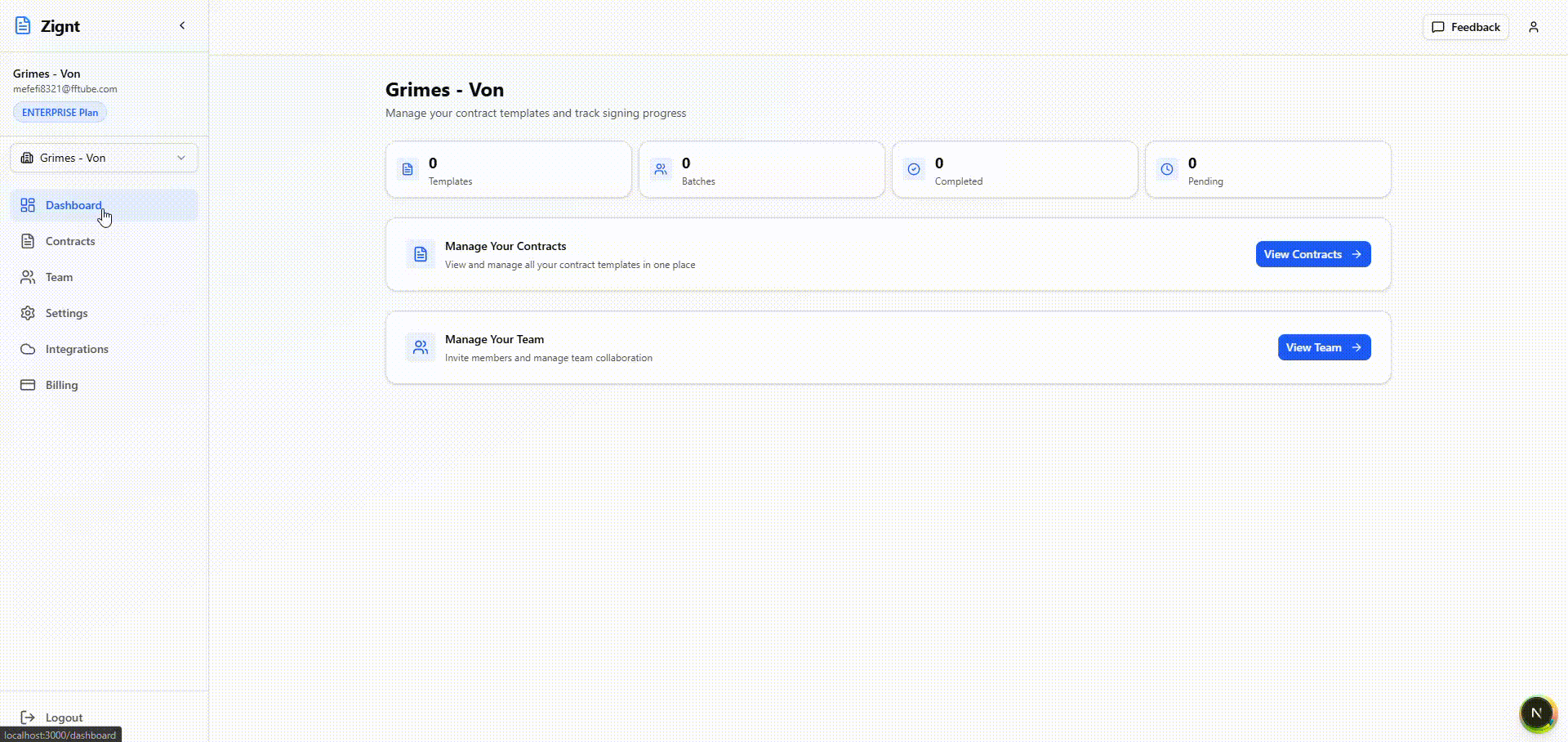This screenshot has height=742, width=1568.
Task: Open the Next.js dev tools indicator
Action: [x=1536, y=713]
